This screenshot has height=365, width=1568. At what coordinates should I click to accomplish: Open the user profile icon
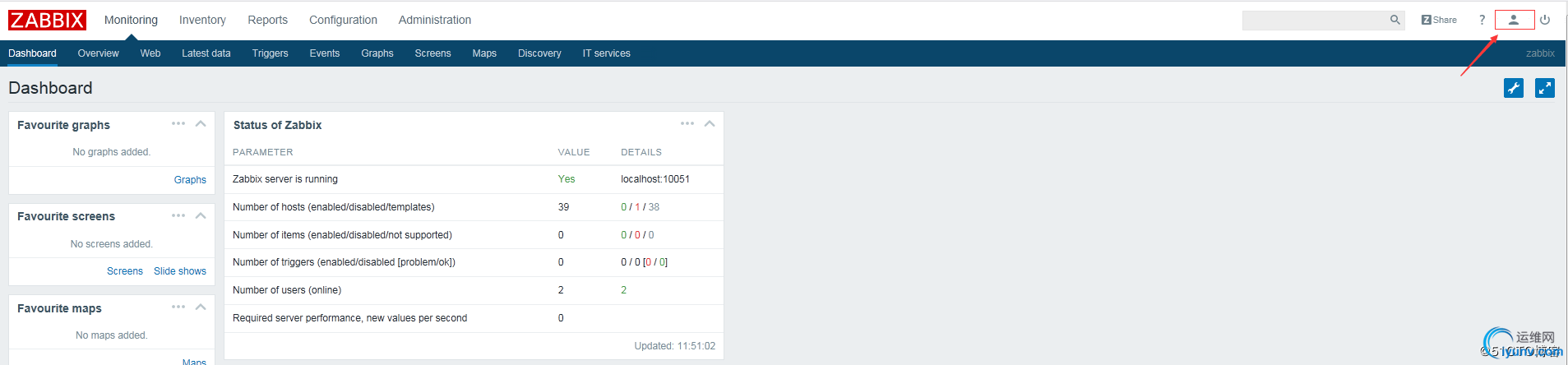(x=1514, y=20)
